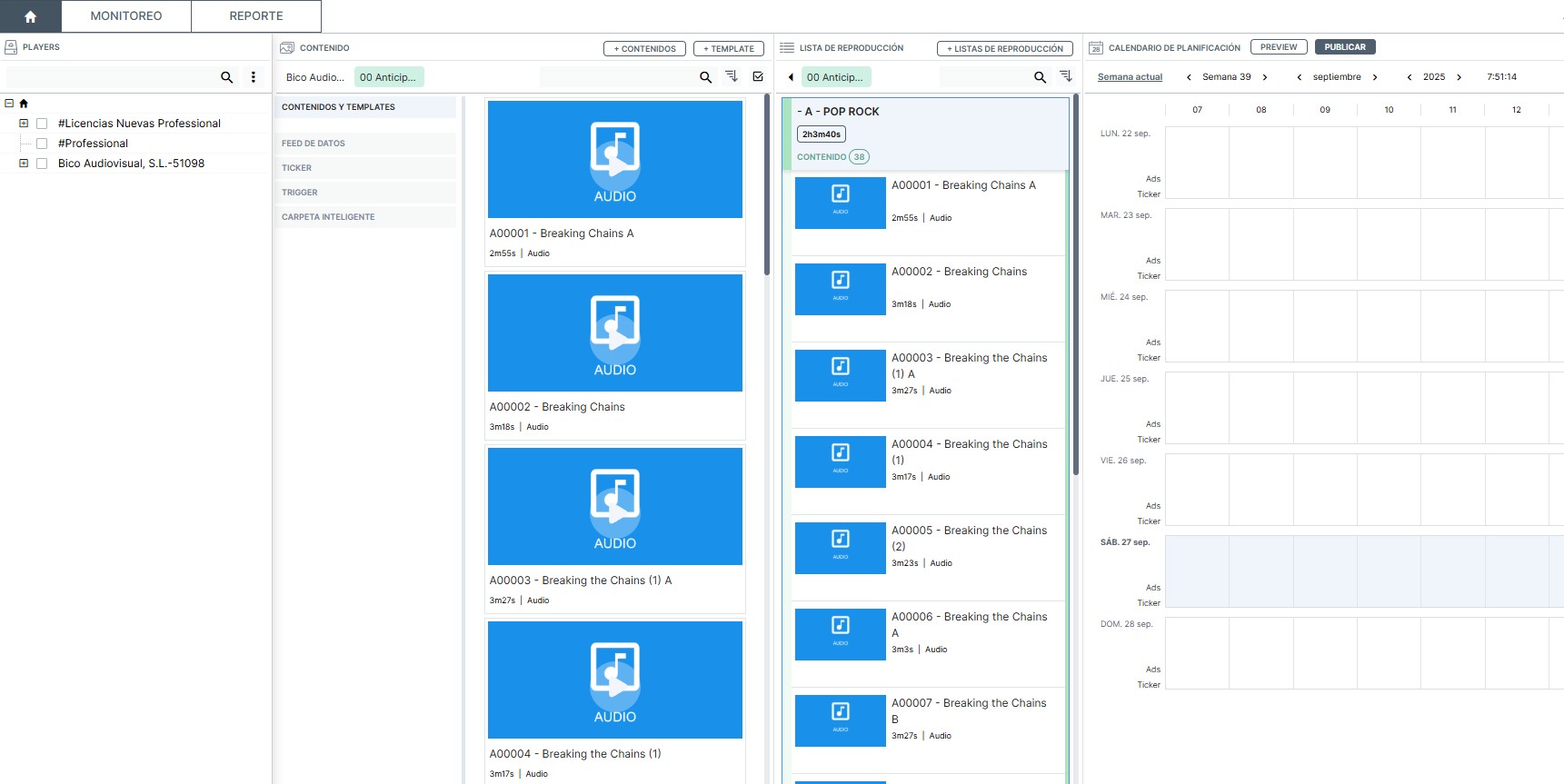Expand the #Licencias Nuevas Professional tree node
Image resolution: width=1564 pixels, height=784 pixels.
(x=24, y=124)
